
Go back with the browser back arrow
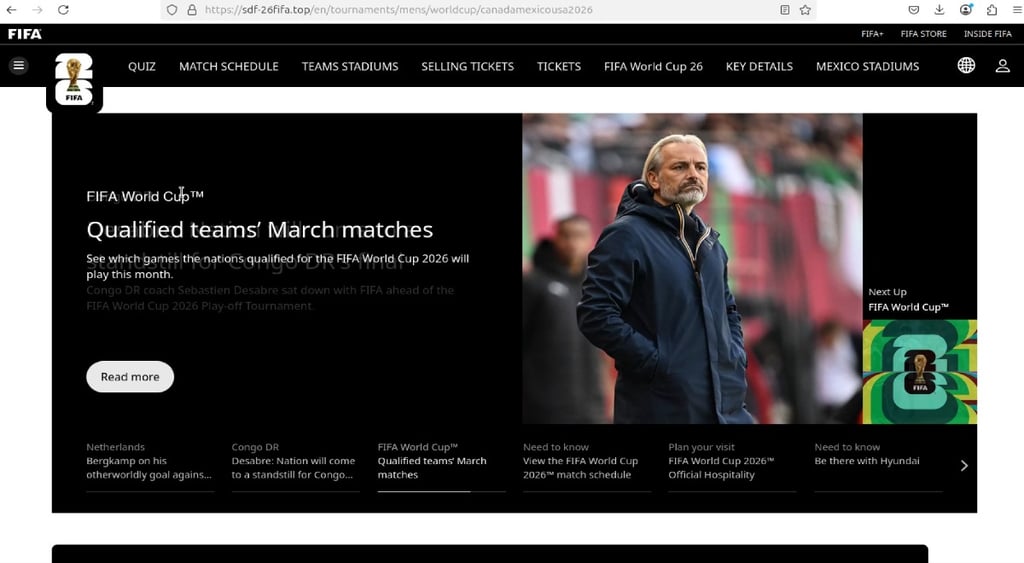pos(11,10)
